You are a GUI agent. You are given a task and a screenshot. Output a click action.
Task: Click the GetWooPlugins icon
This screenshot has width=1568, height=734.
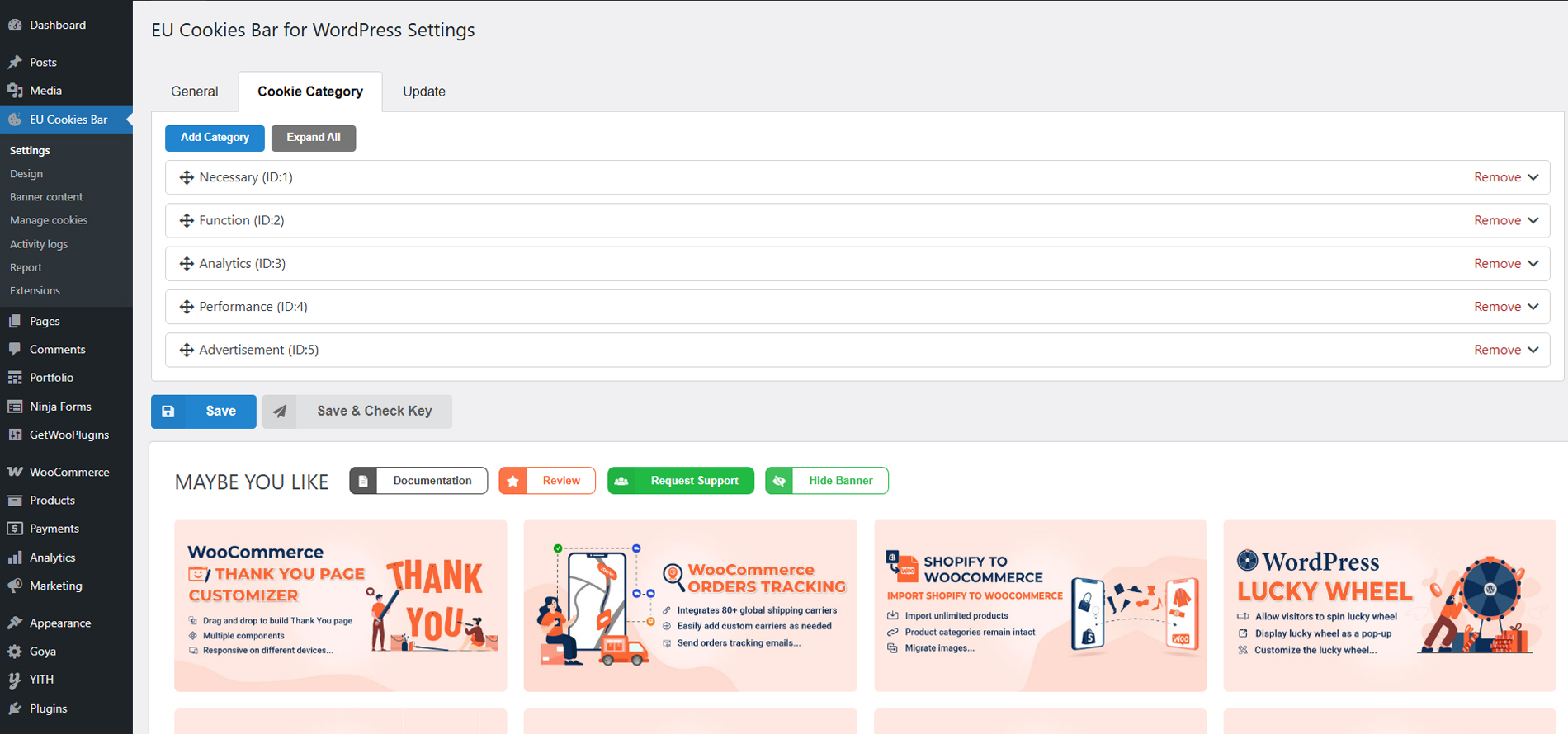point(15,435)
